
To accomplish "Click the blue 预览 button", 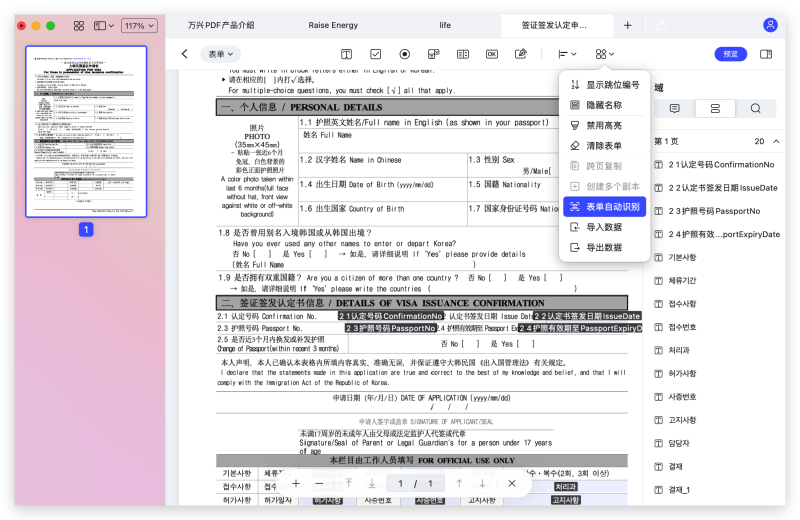I will click(x=730, y=54).
